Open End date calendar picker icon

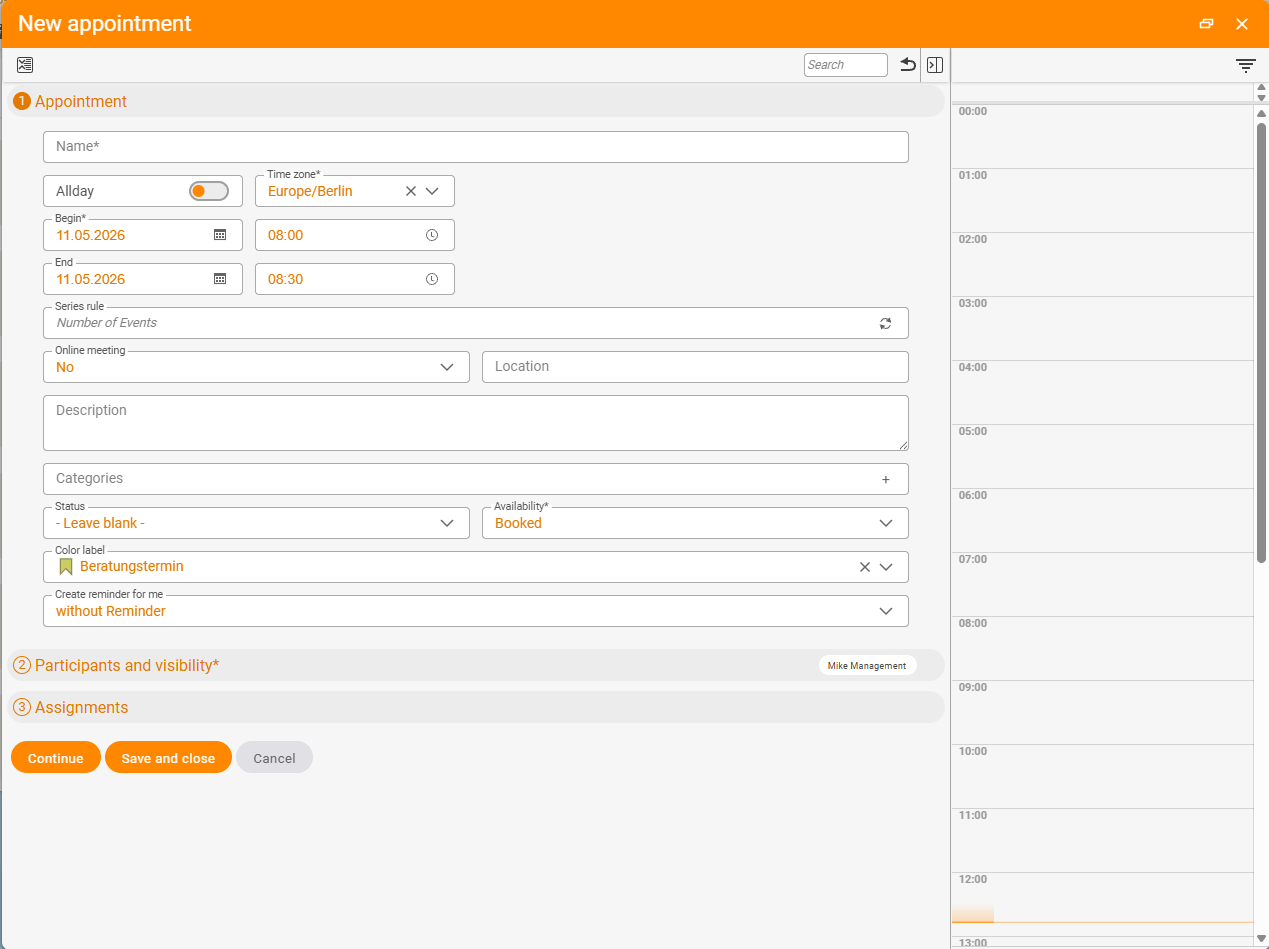click(221, 279)
